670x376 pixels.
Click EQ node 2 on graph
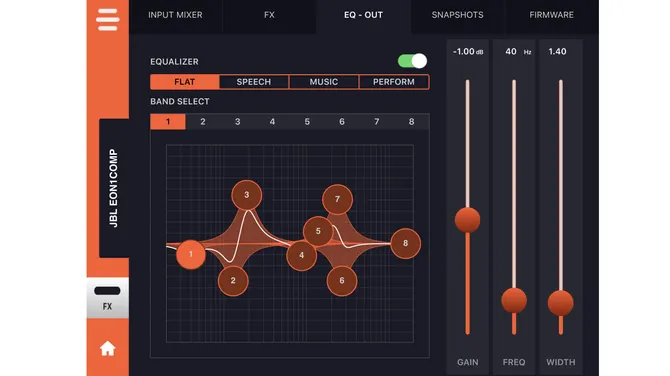pyautogui.click(x=233, y=281)
